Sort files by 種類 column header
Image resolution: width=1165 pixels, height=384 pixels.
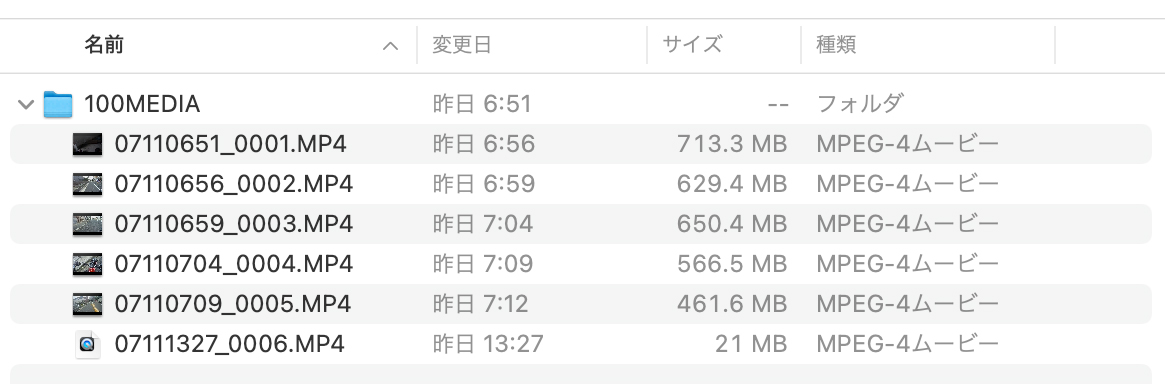click(836, 45)
